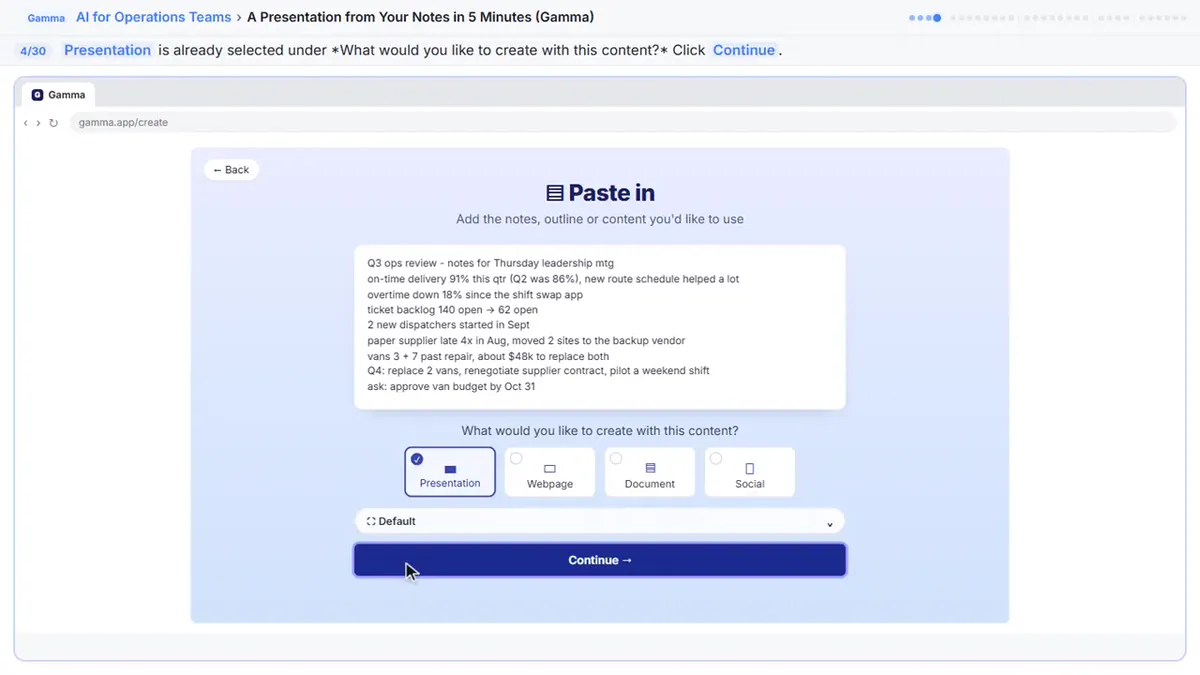Click the frame icon beside Default
The image size is (1200, 675).
(371, 521)
